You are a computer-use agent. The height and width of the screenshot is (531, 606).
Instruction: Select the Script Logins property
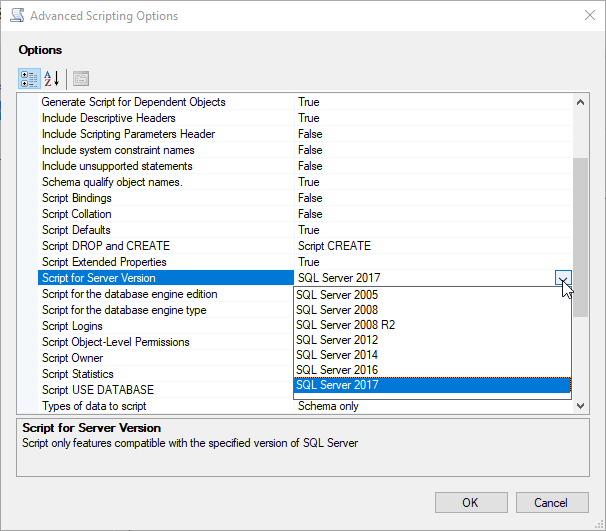click(x=166, y=326)
